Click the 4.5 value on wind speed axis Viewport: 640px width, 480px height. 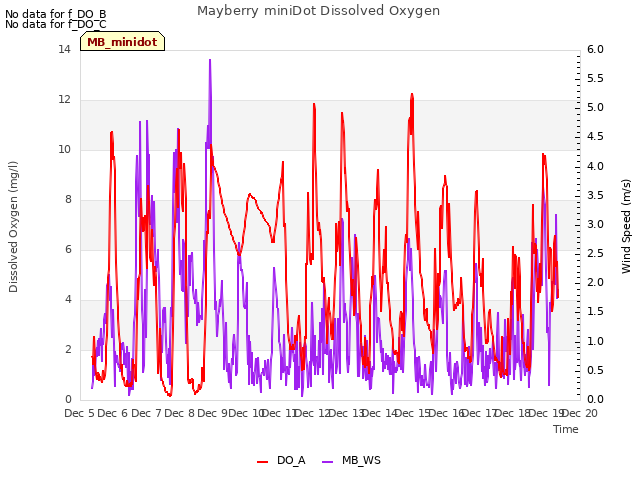pyautogui.click(x=595, y=137)
